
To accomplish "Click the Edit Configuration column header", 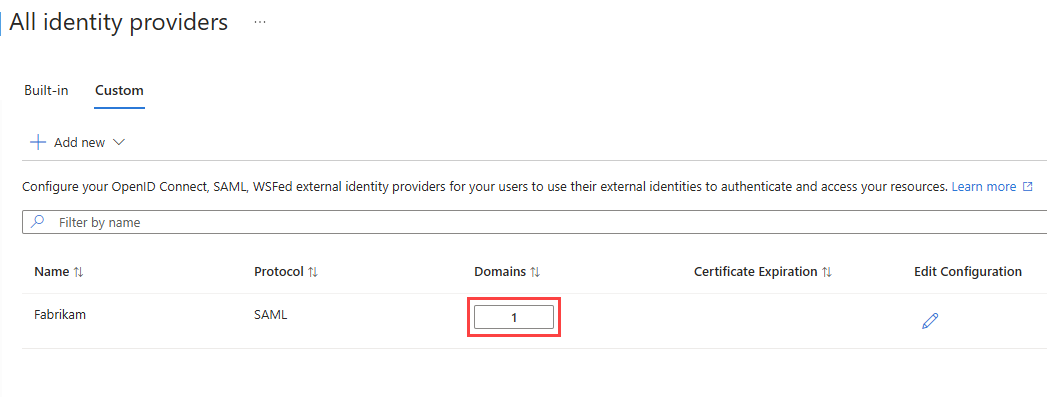I will (x=968, y=272).
